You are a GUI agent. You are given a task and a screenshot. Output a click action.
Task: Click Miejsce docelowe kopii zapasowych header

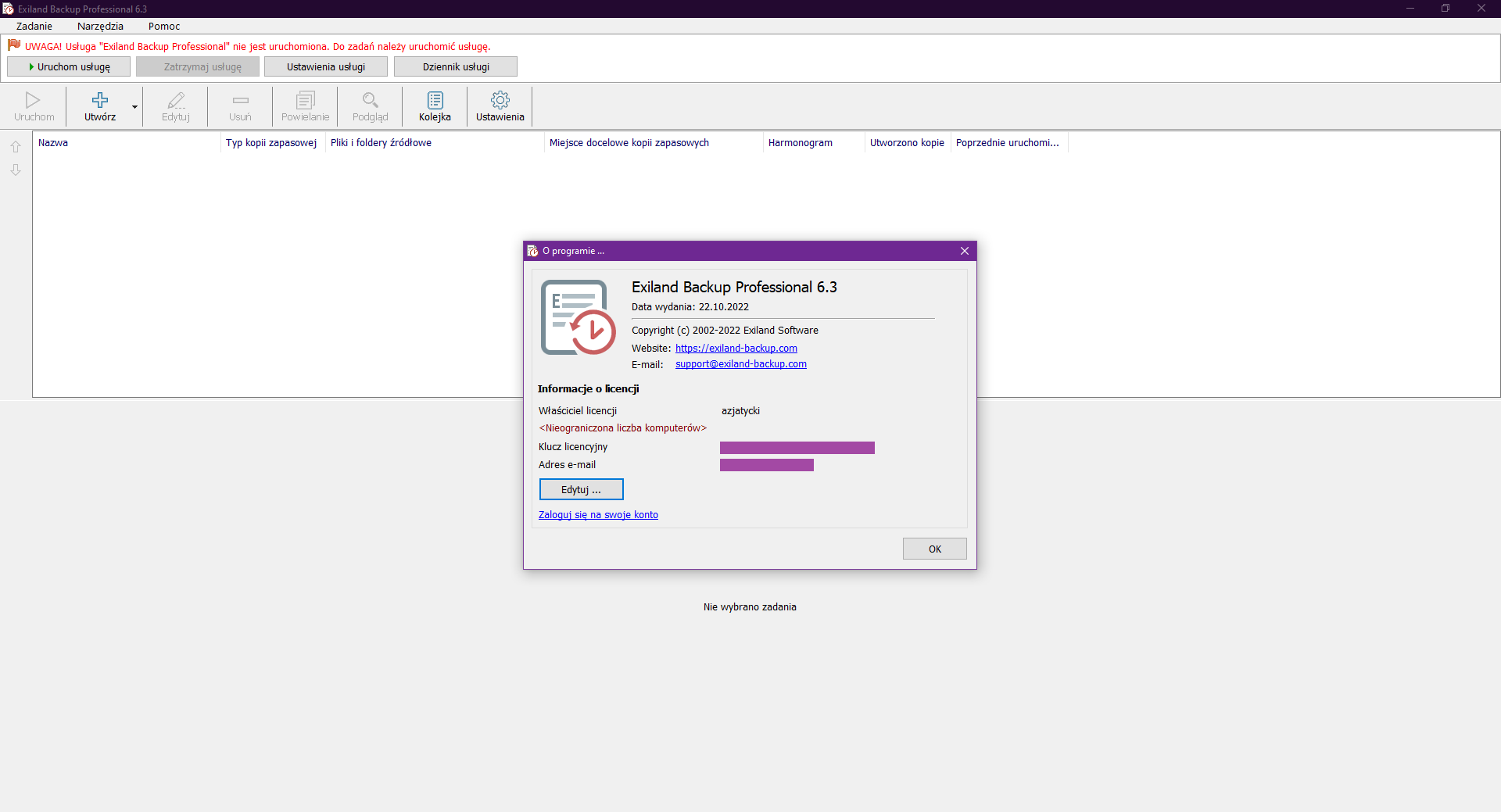(x=654, y=143)
